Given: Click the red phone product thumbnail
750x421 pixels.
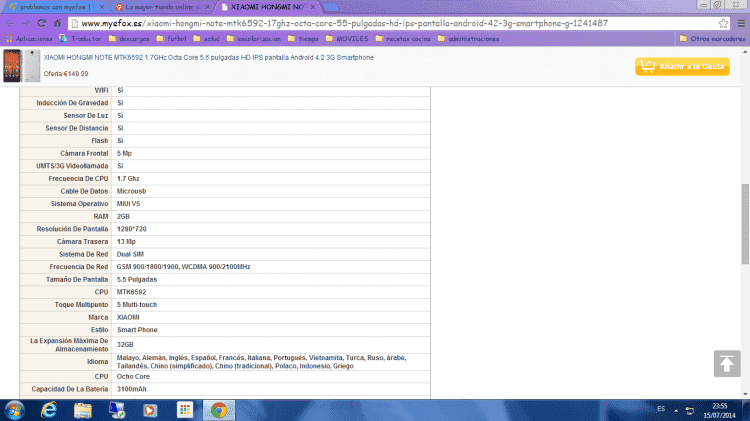Looking at the screenshot, I should (12, 66).
